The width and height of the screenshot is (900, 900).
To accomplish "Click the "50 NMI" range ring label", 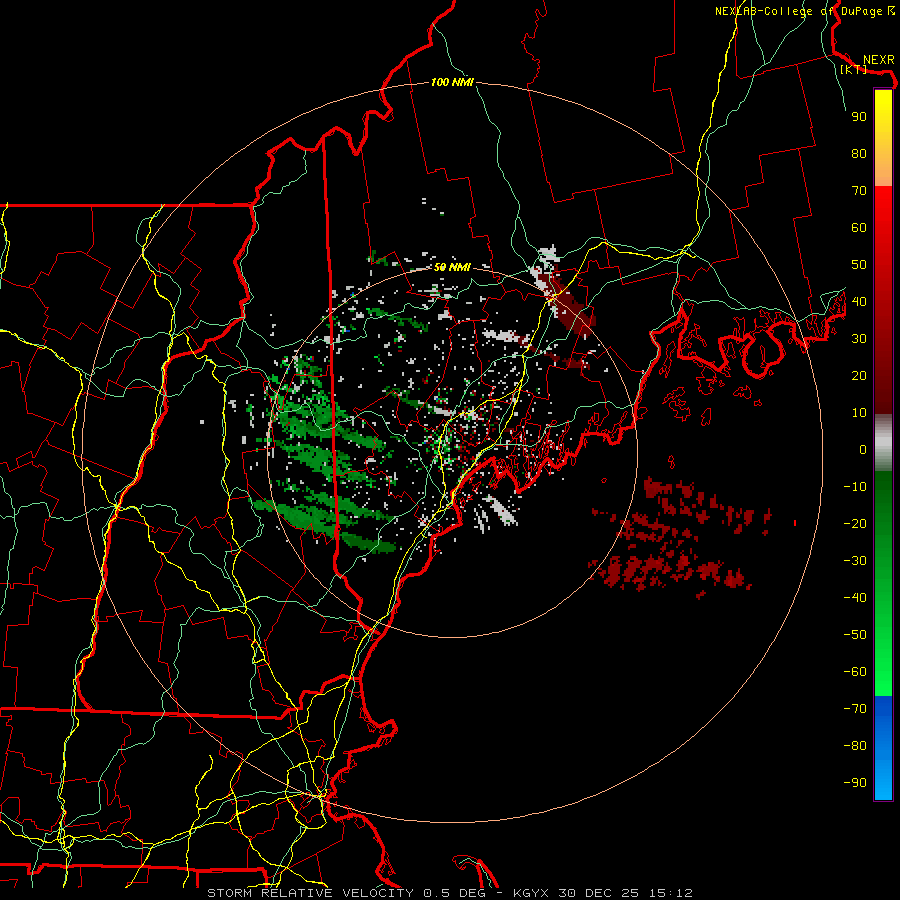I will (452, 267).
